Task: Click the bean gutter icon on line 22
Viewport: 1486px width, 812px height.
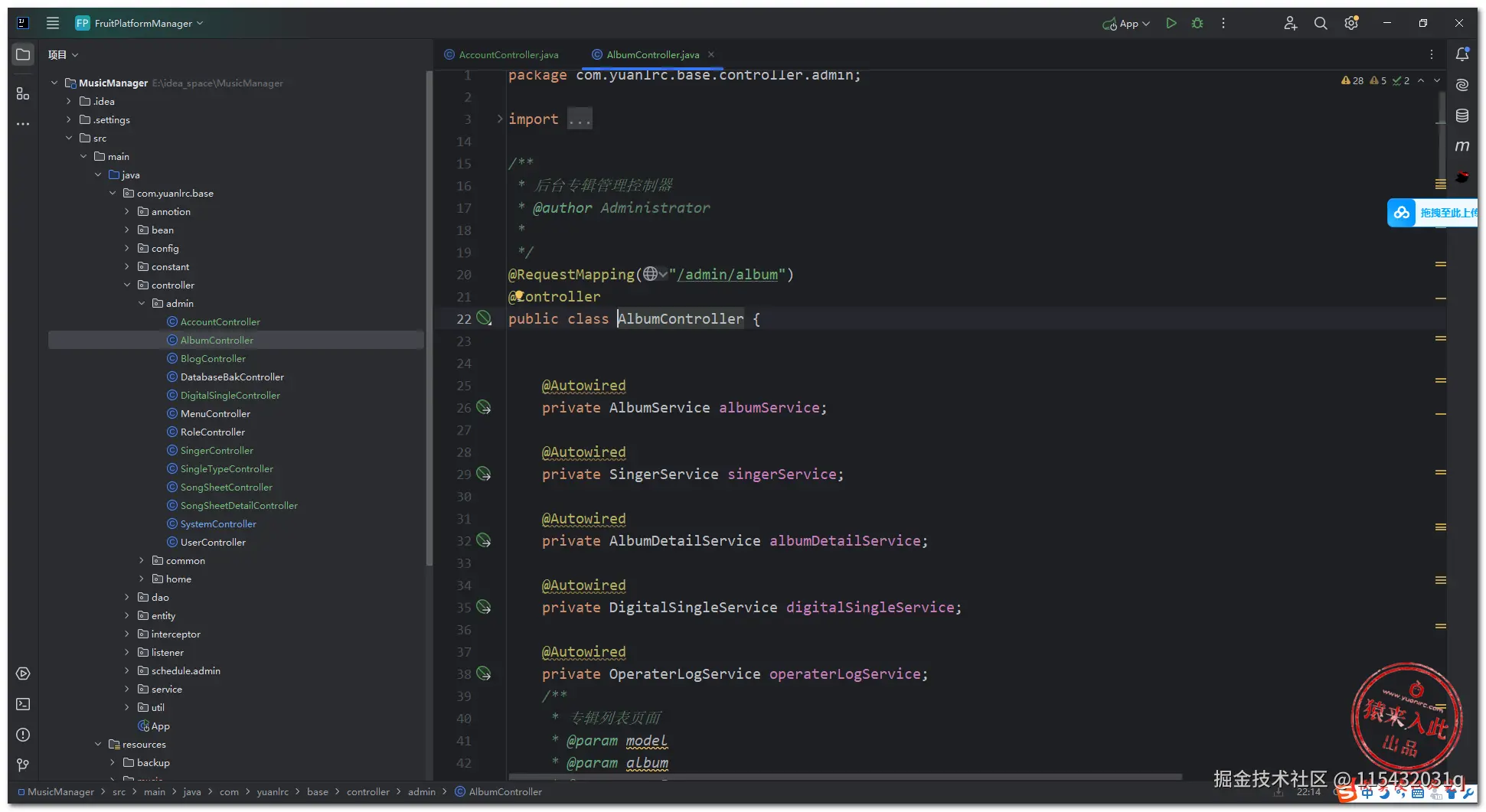Action: [485, 318]
